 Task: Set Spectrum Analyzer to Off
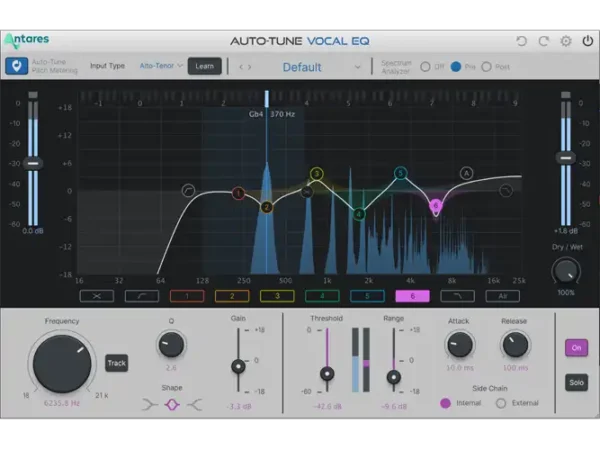pos(425,67)
